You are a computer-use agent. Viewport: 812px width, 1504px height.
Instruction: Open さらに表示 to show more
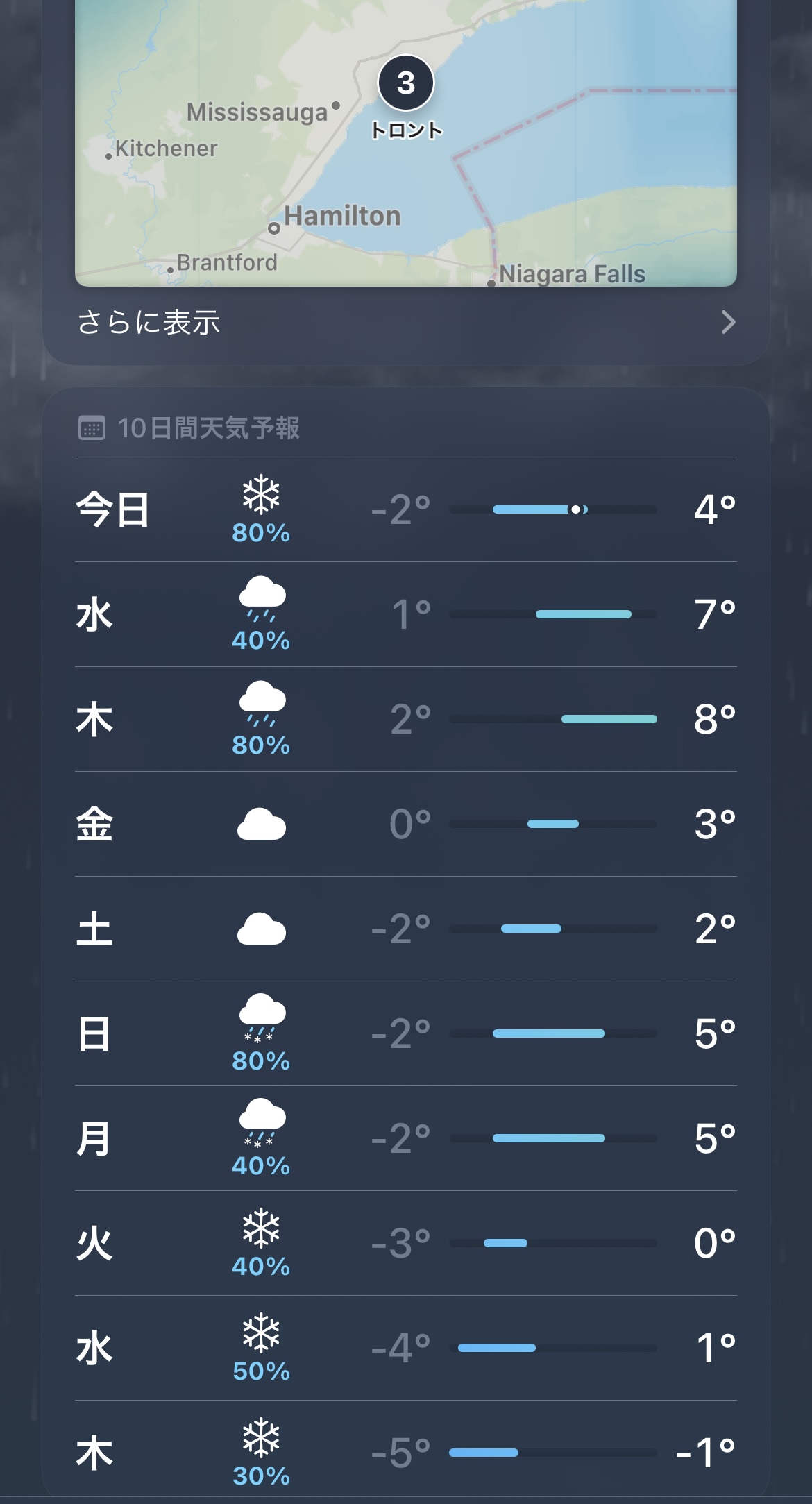coord(149,322)
